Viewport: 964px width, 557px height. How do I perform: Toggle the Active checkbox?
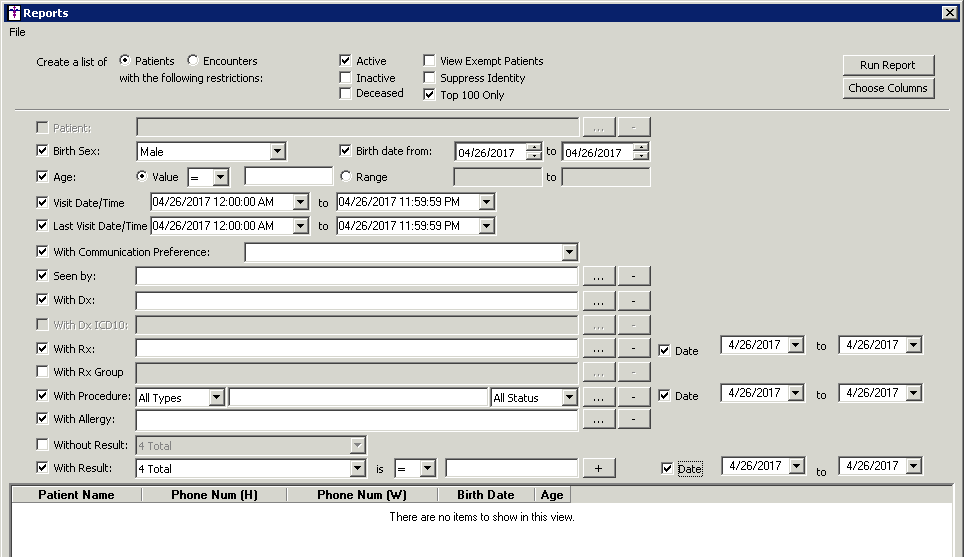click(x=346, y=60)
